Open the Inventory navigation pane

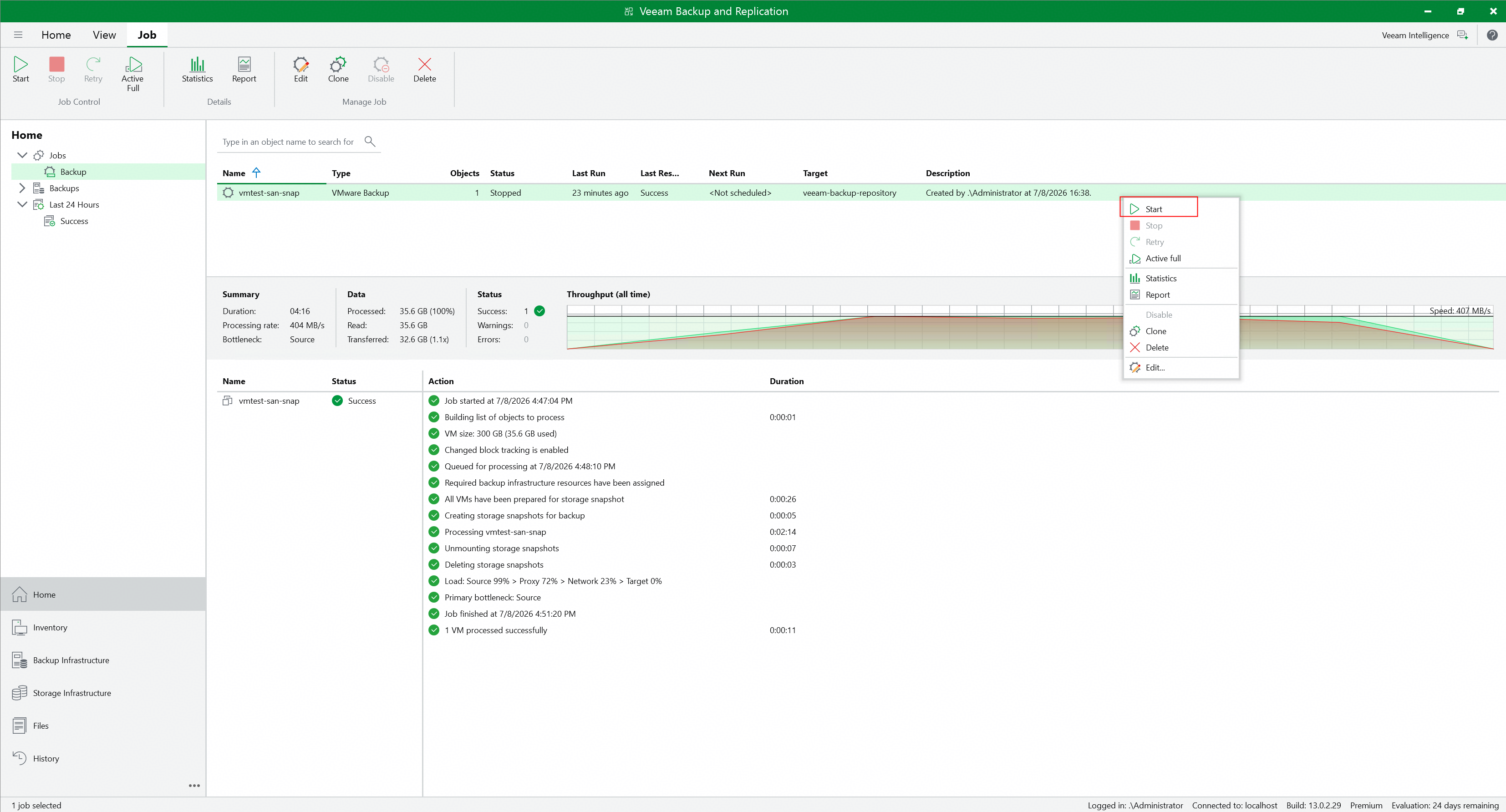point(103,627)
